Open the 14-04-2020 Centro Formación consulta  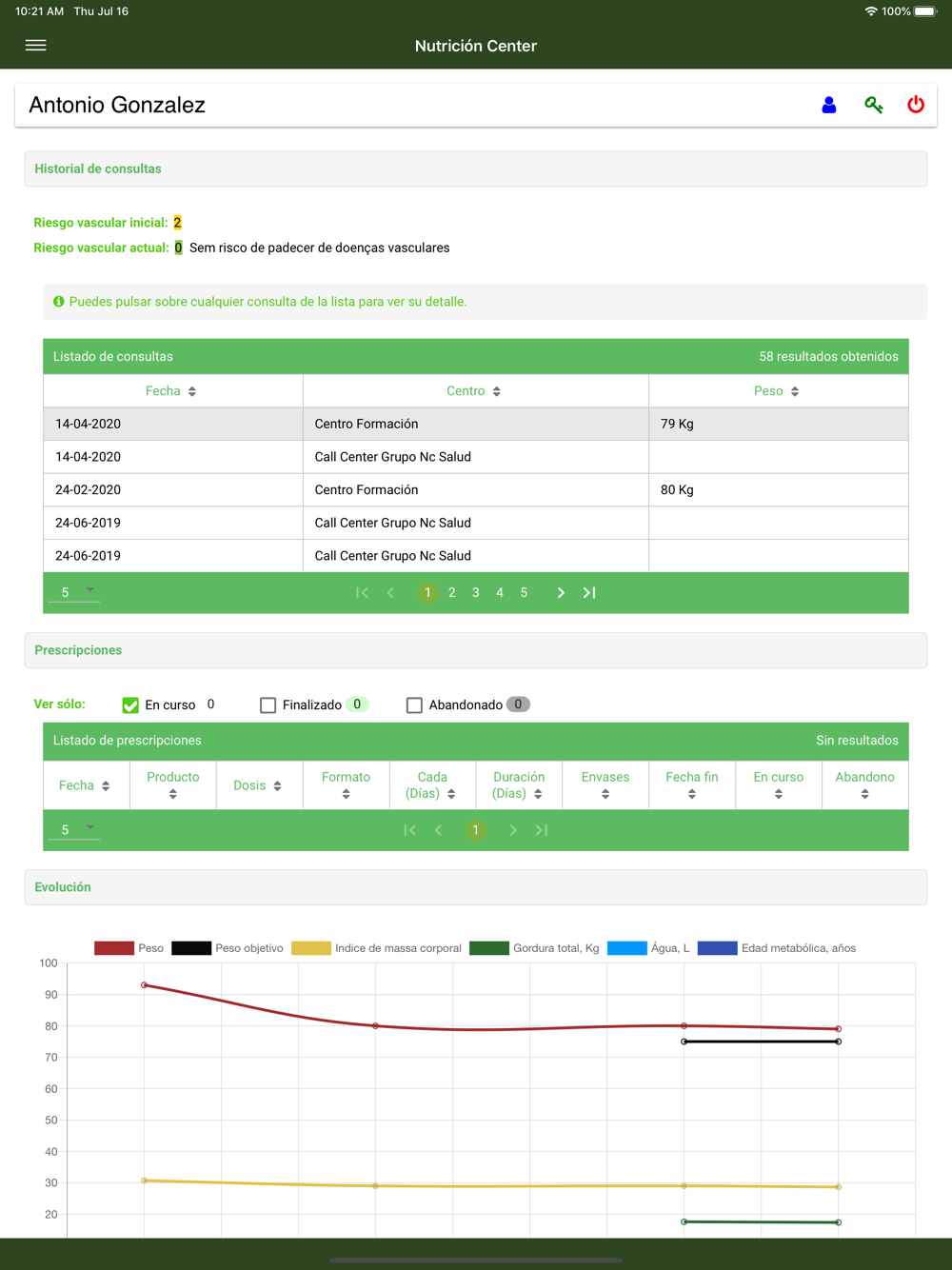476,424
